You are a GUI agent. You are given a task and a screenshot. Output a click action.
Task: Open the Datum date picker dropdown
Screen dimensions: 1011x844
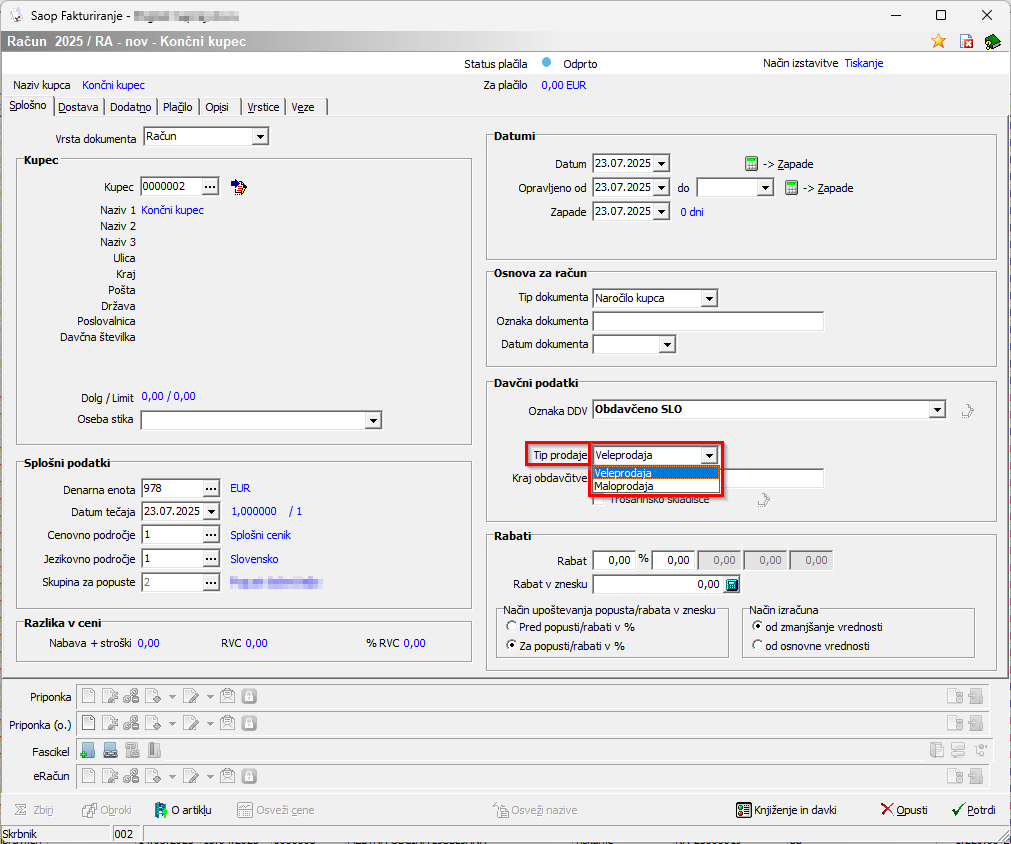[x=662, y=164]
